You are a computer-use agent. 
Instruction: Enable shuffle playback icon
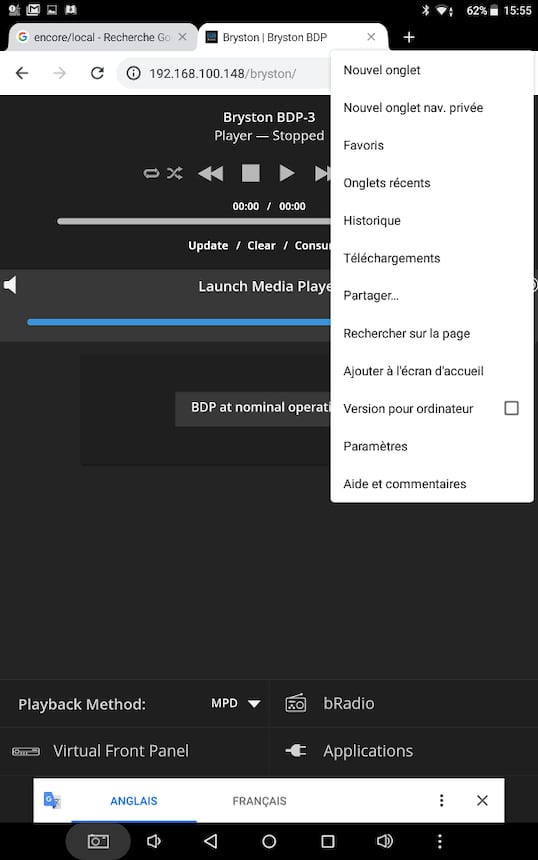(x=175, y=173)
